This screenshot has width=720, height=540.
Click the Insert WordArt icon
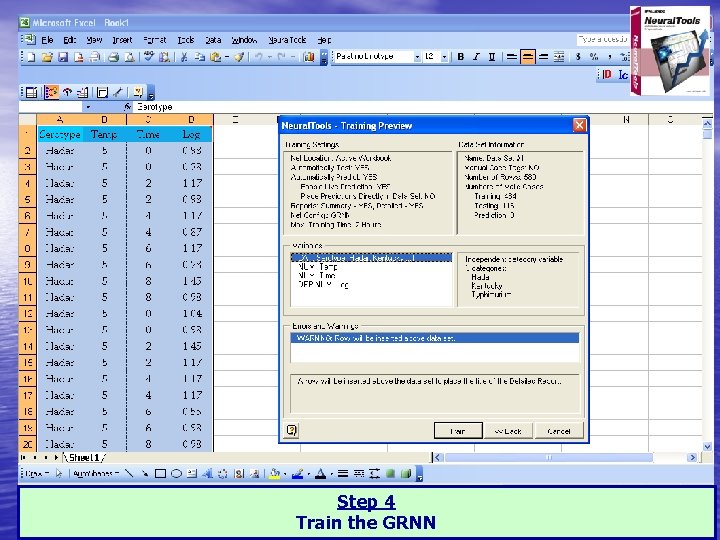pos(208,473)
